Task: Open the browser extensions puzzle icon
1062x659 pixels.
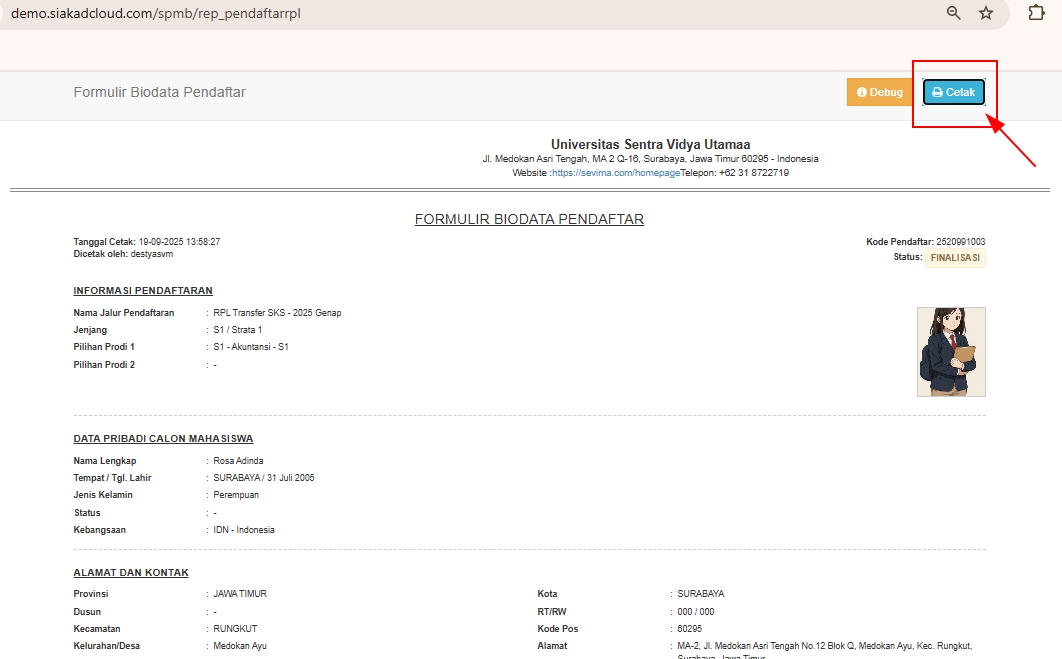Action: click(x=1036, y=13)
